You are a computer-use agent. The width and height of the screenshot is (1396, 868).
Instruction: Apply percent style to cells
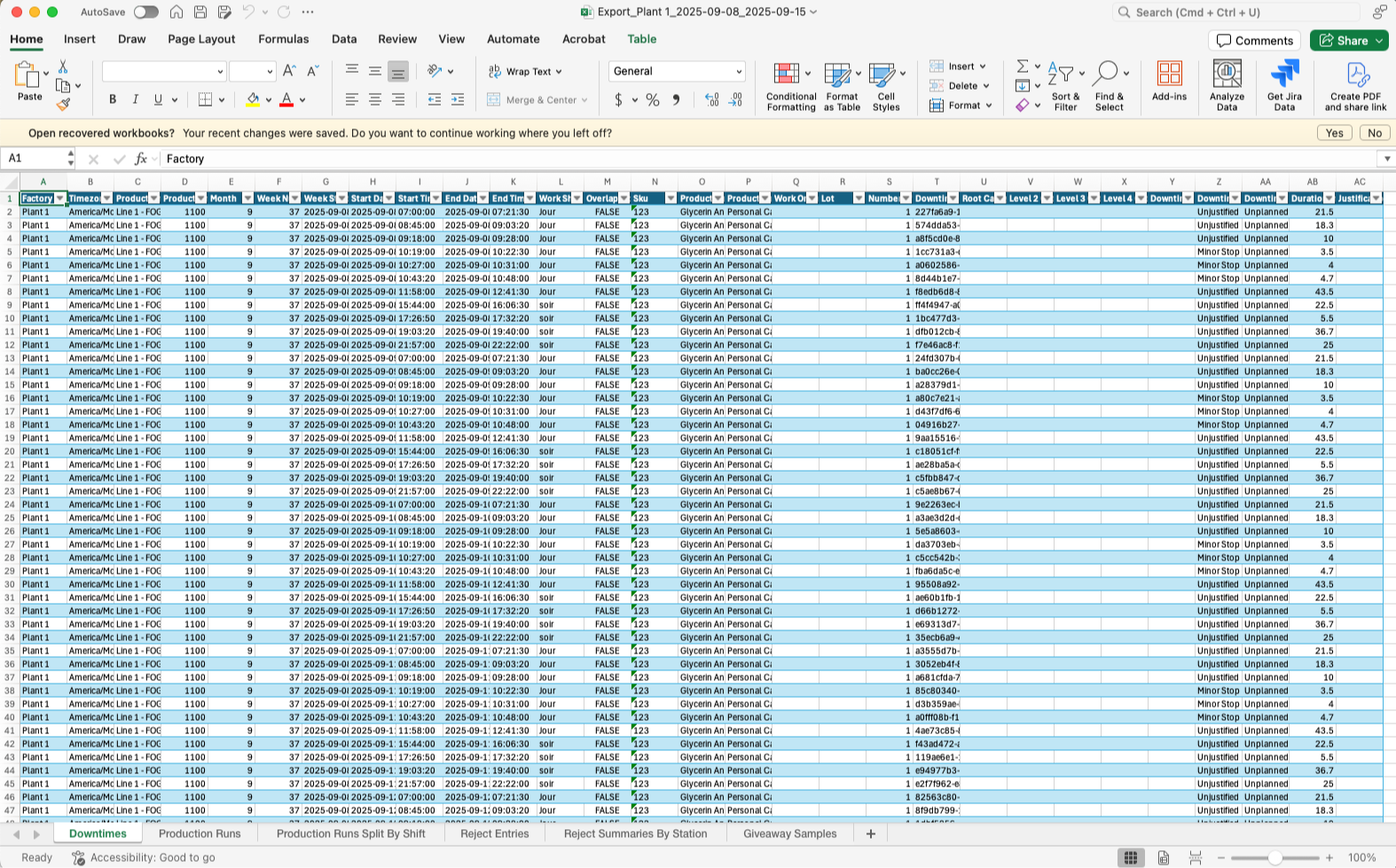(x=653, y=100)
